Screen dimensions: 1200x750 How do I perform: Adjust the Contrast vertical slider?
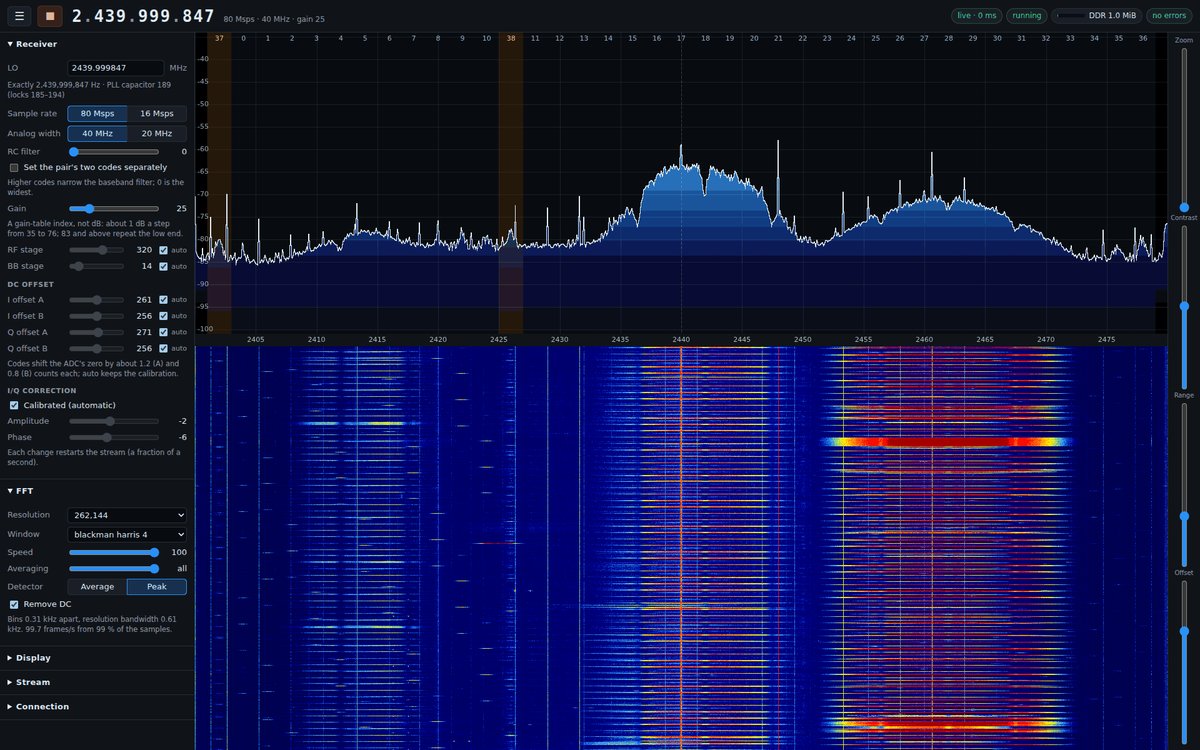coord(1184,306)
